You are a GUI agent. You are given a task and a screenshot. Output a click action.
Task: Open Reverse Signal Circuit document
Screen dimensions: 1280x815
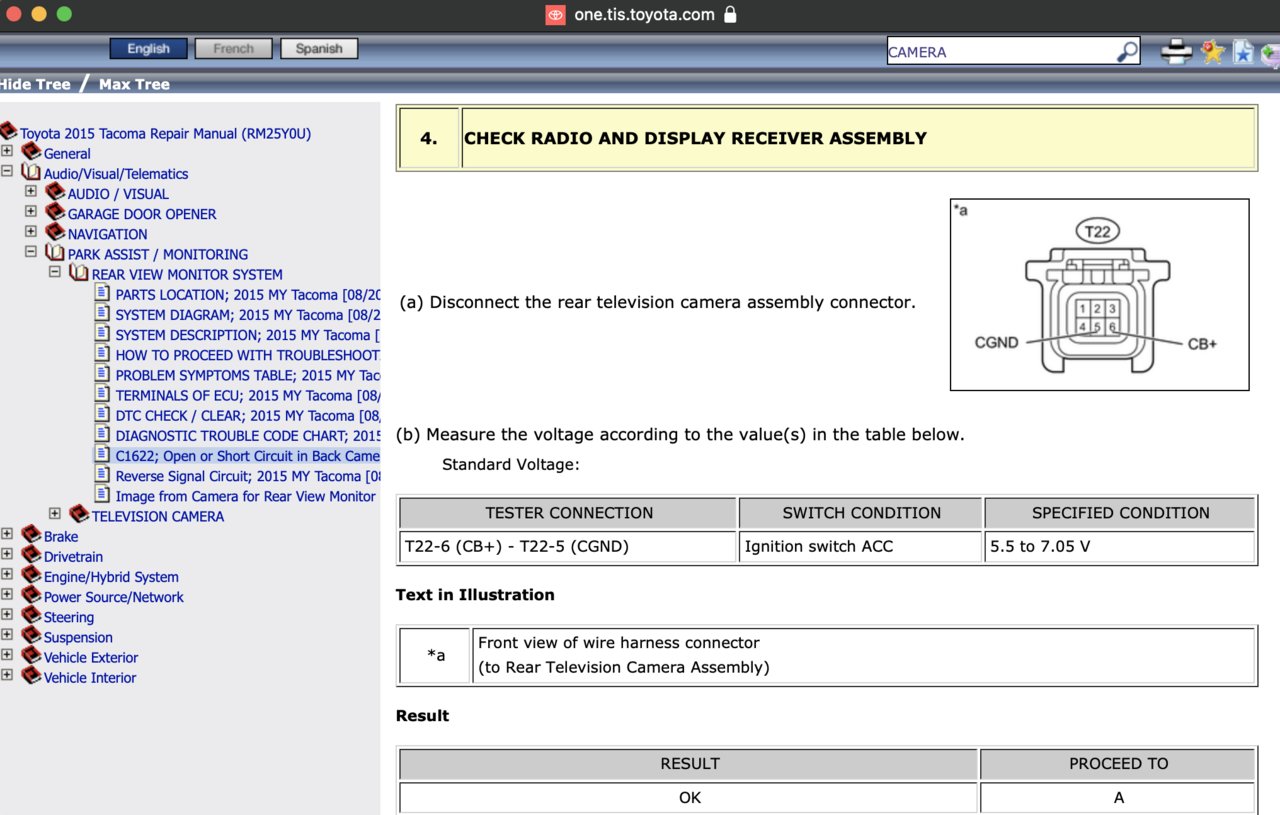tap(247, 476)
